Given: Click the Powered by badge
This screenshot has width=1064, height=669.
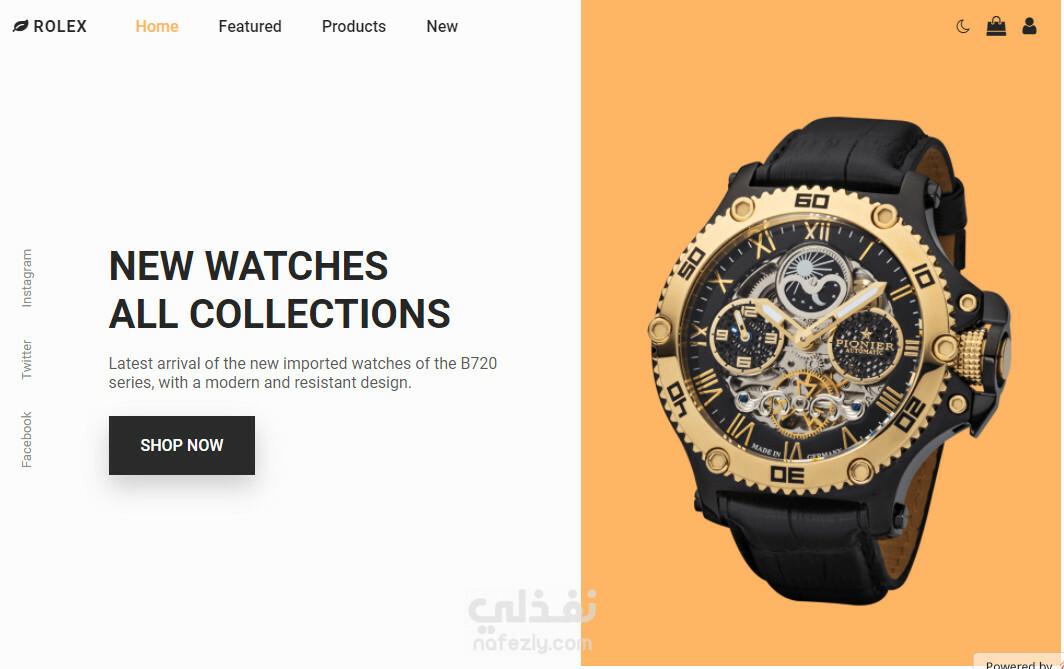Looking at the screenshot, I should (1018, 662).
